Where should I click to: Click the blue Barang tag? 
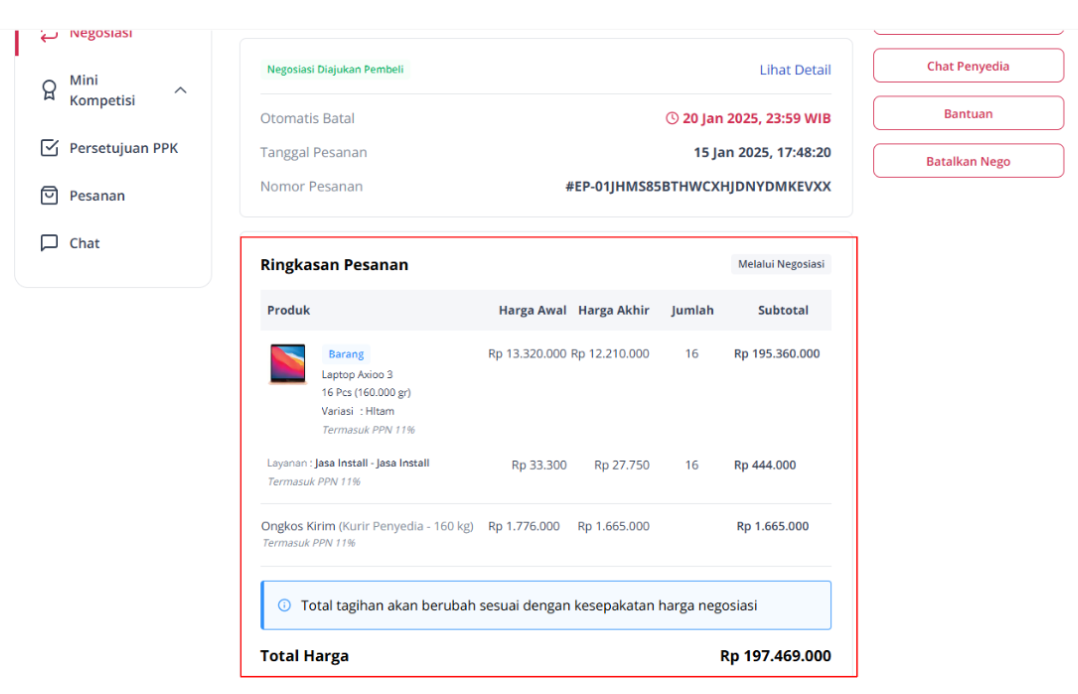click(x=346, y=354)
